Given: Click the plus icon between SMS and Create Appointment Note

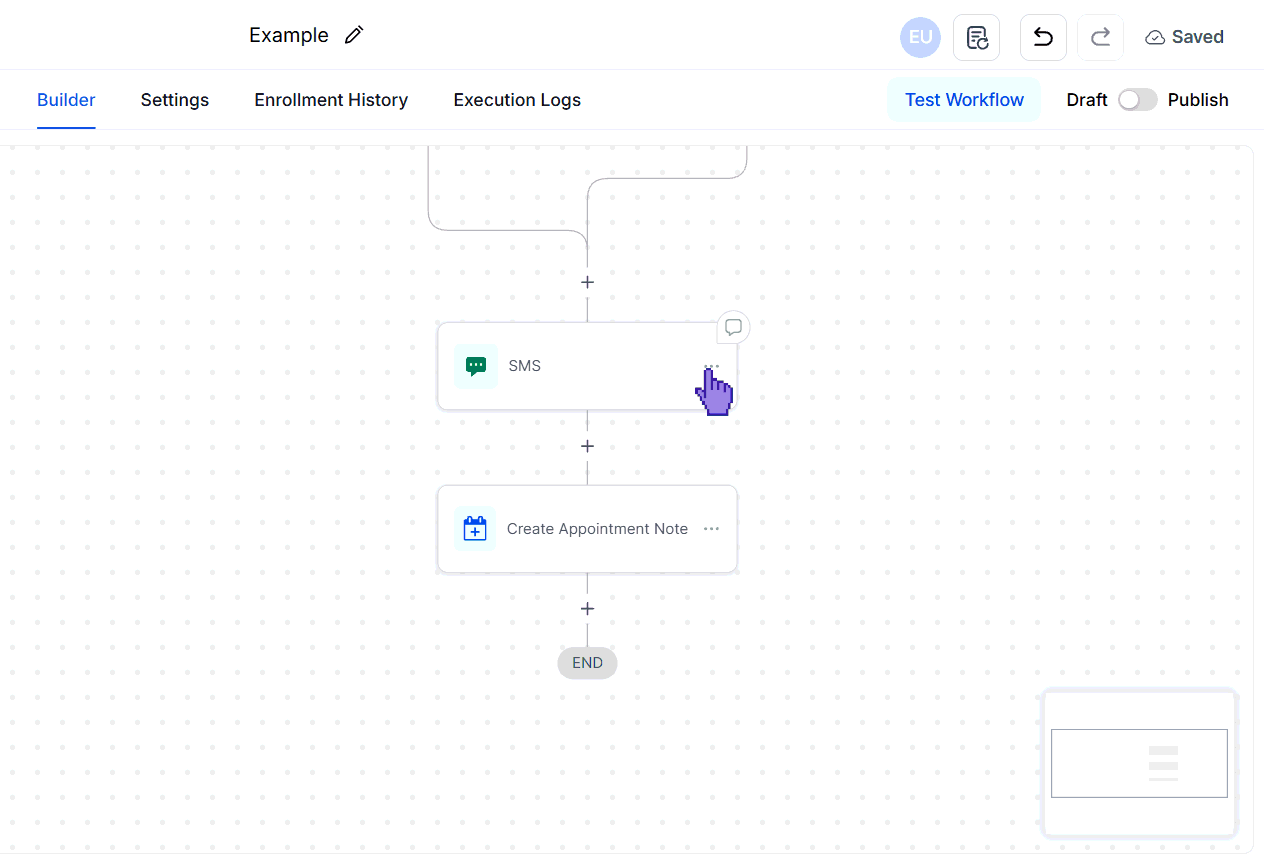Looking at the screenshot, I should pos(587,446).
